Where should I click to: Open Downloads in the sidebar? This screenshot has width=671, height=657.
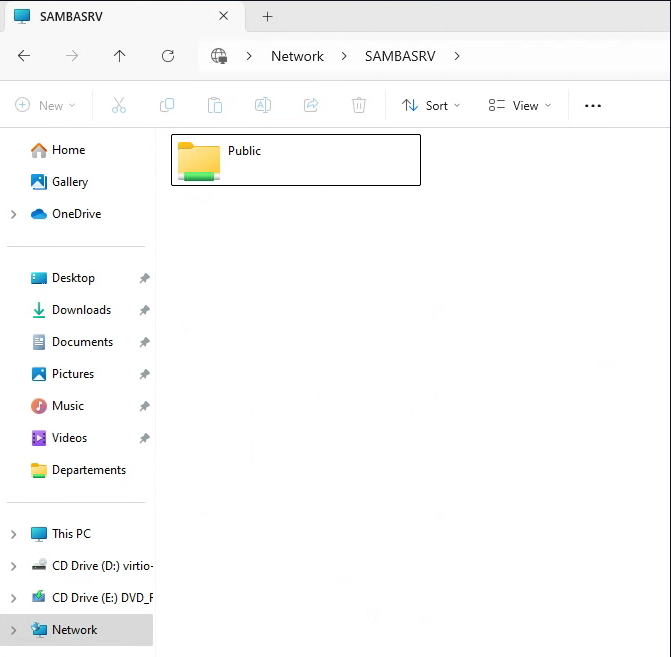pos(81,310)
